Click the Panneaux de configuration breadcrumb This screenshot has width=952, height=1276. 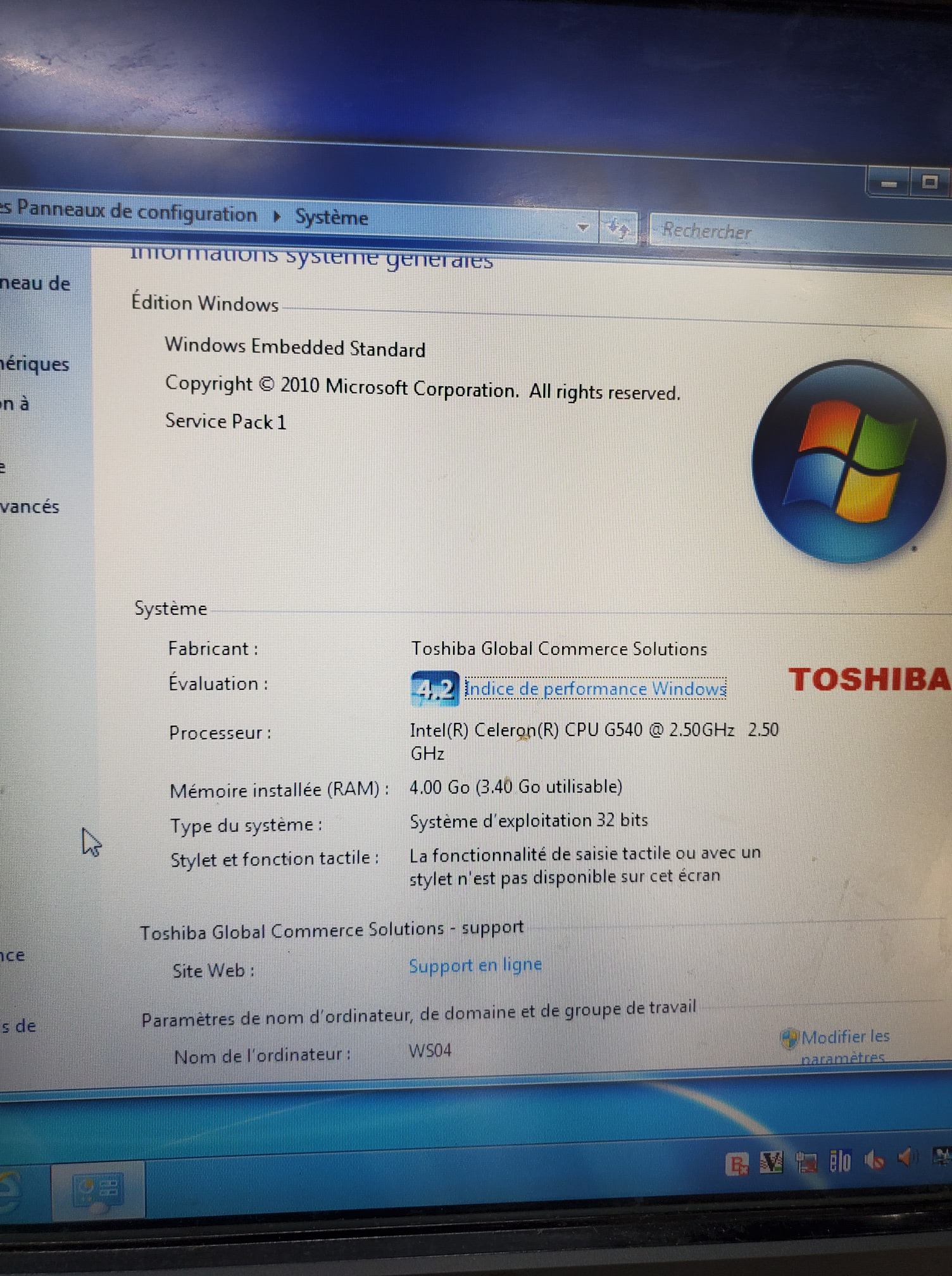[x=137, y=211]
